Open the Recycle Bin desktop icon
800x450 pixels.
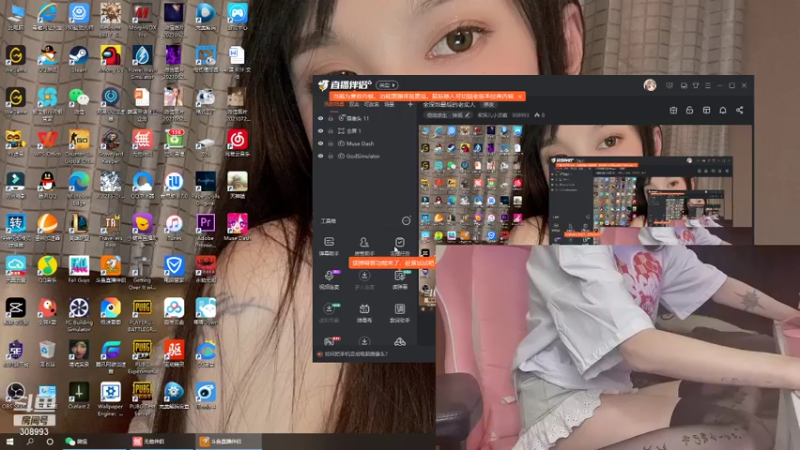(47, 353)
